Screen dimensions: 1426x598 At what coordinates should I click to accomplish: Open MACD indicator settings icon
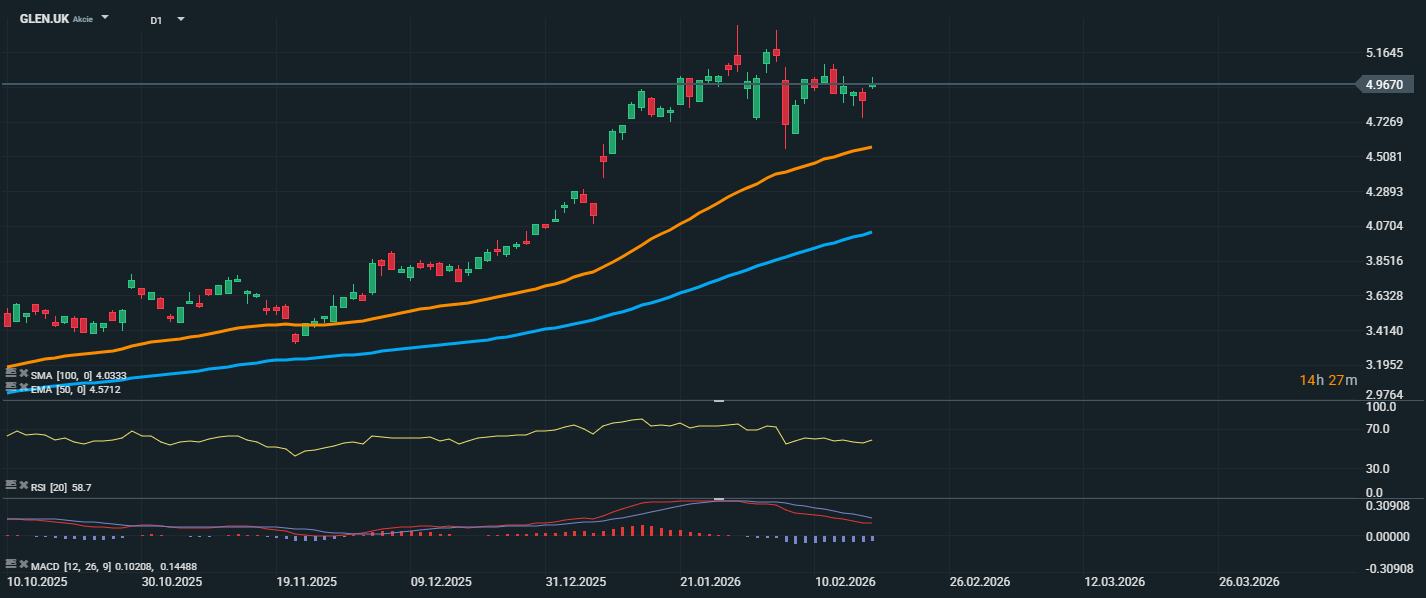coord(11,565)
